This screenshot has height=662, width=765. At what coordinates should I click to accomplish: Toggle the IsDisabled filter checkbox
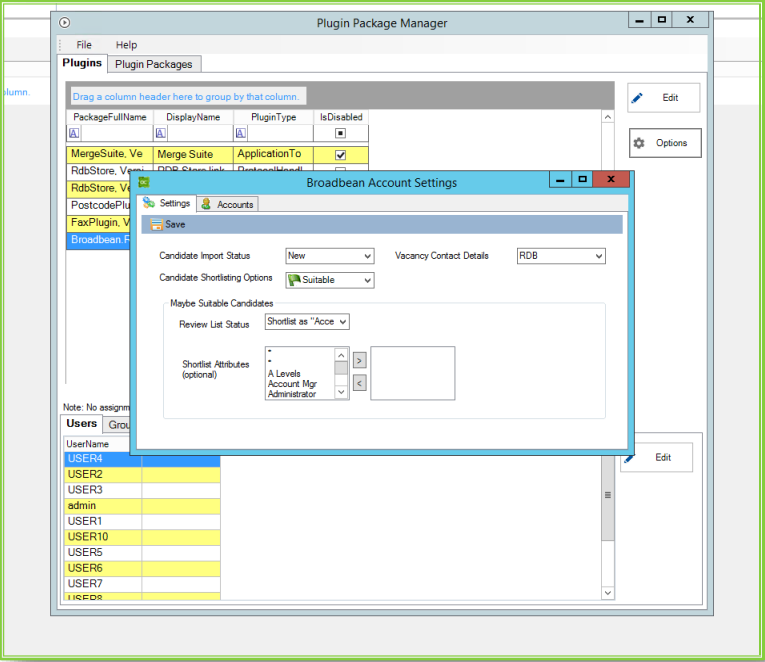tap(341, 133)
